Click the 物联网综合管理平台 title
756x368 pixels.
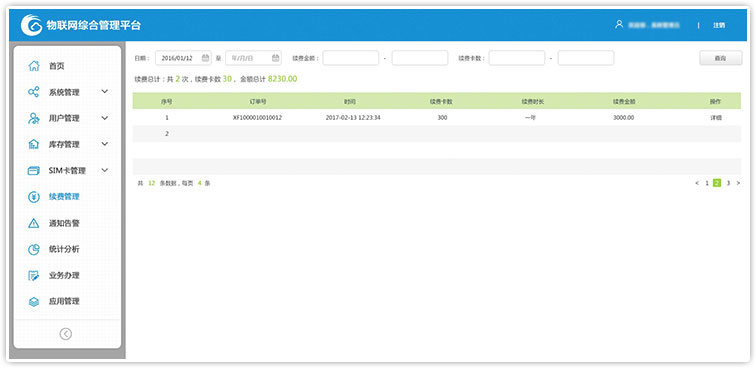click(x=94, y=26)
